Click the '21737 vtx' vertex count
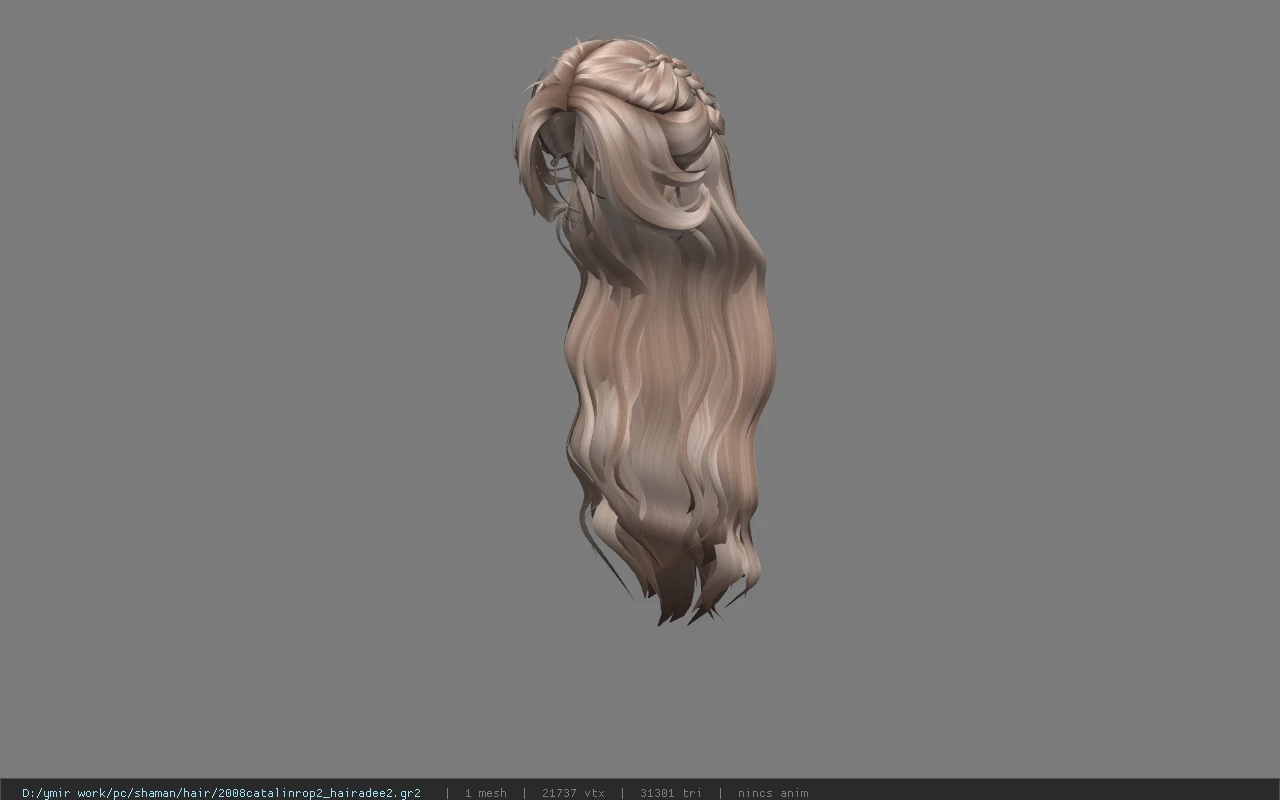1280x800 pixels. coord(573,793)
